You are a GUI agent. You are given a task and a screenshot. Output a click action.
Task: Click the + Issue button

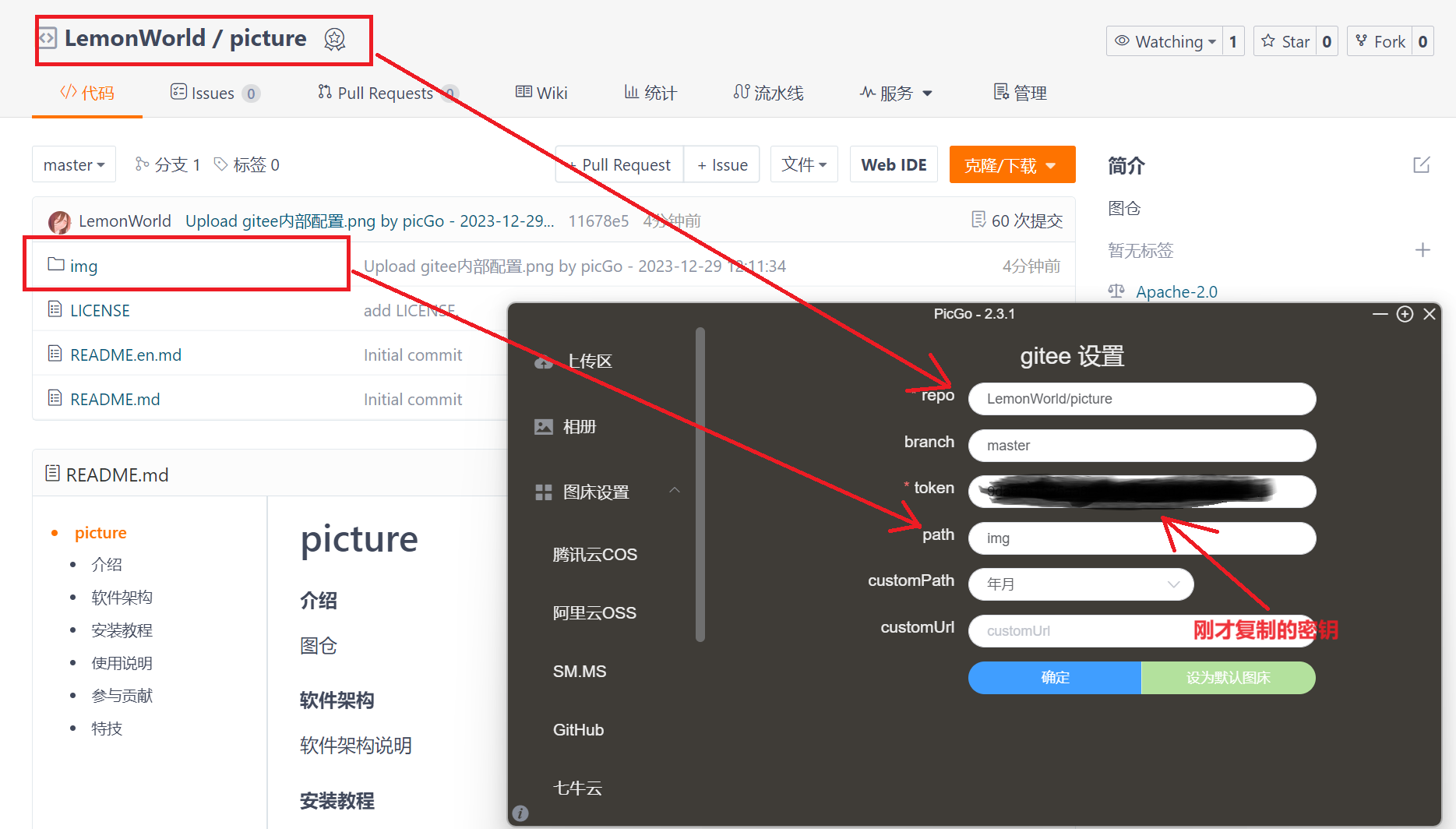722,164
